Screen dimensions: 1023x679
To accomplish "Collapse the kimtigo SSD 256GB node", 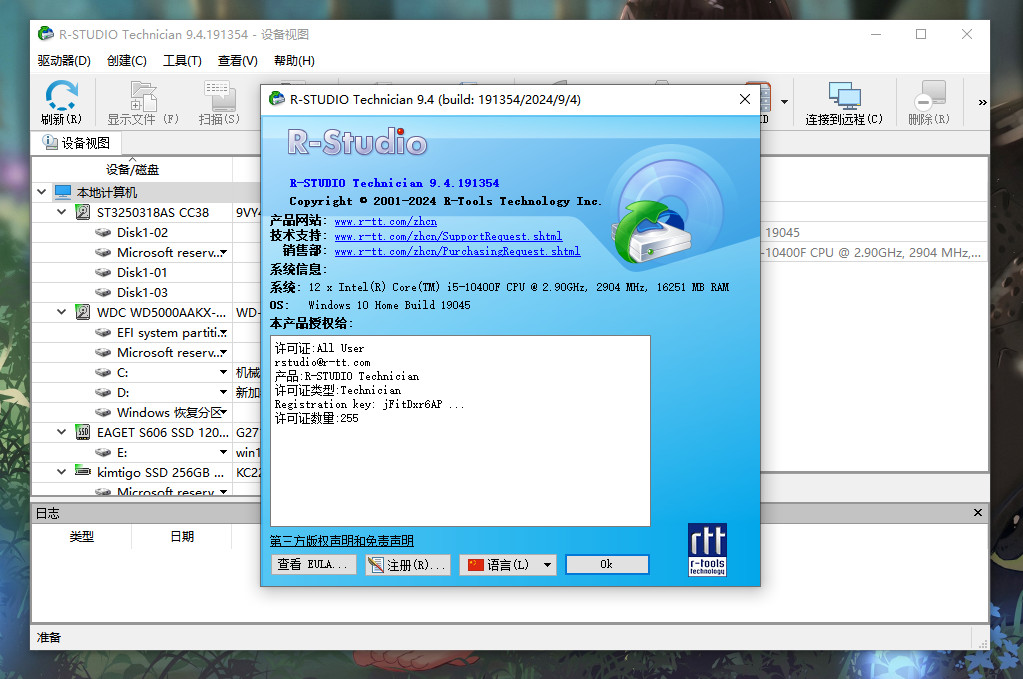I will [x=61, y=472].
